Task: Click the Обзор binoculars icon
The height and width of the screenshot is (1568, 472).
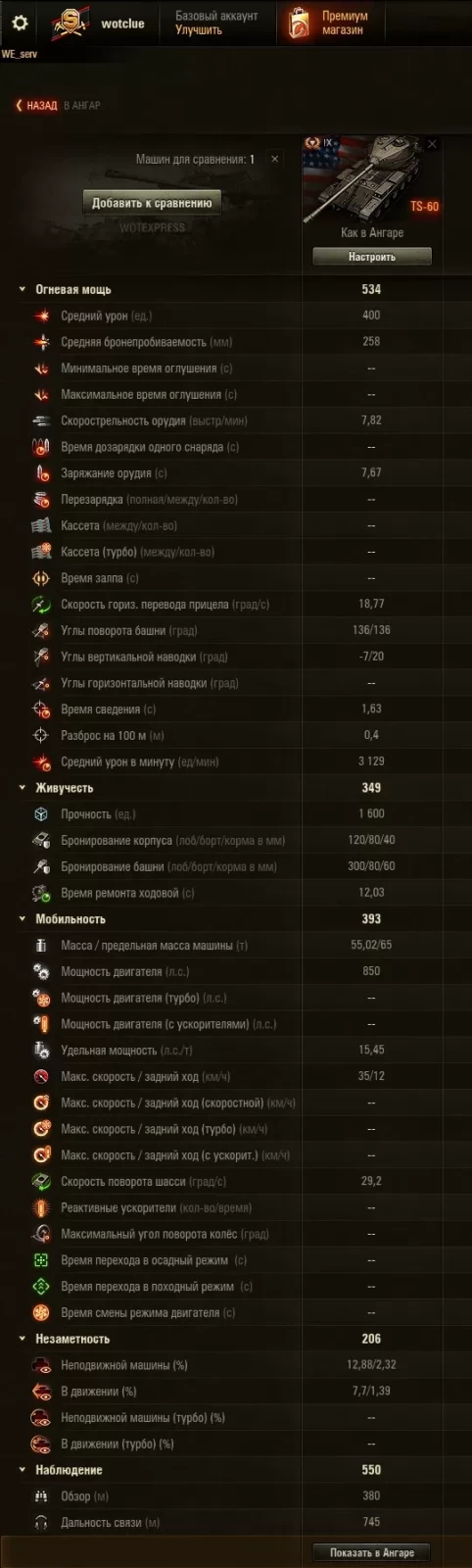Action: click(x=41, y=1496)
